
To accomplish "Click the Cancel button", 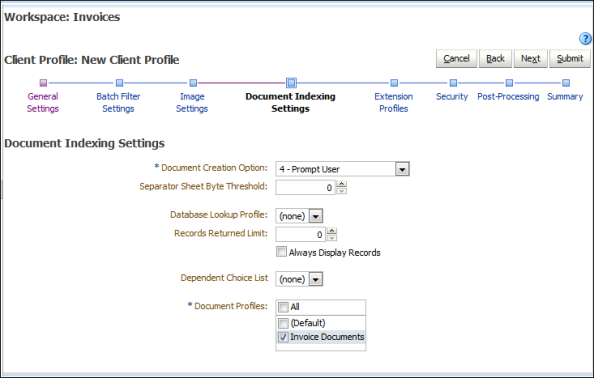I will click(456, 59).
